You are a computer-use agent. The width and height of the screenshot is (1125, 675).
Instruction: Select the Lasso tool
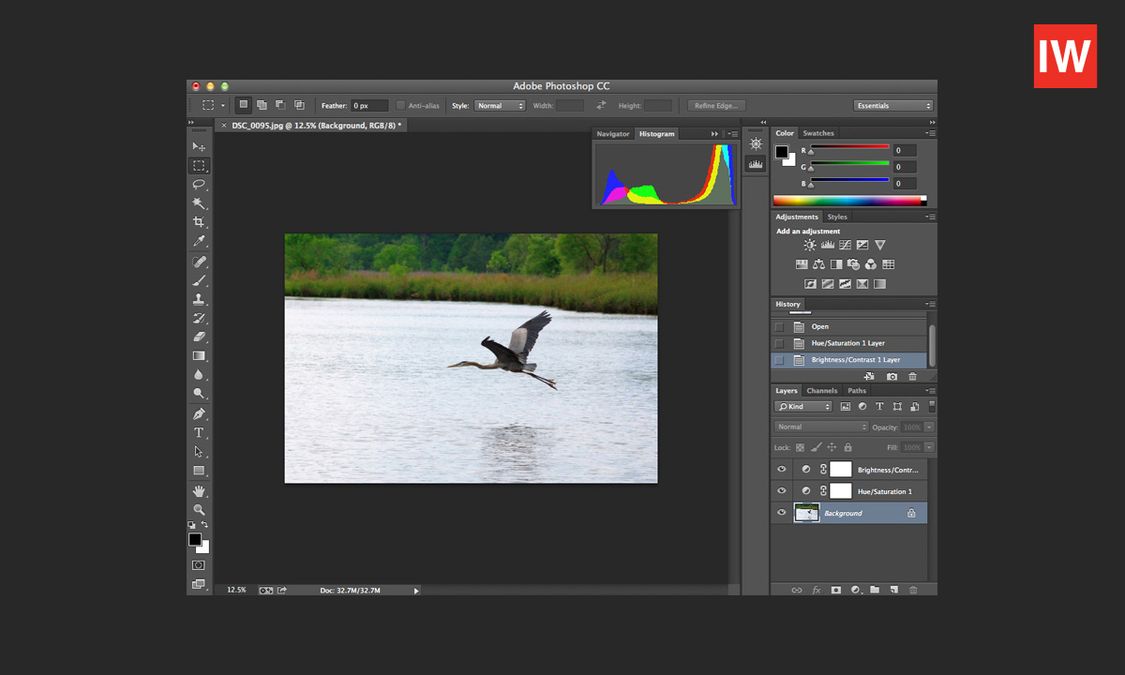pos(199,184)
